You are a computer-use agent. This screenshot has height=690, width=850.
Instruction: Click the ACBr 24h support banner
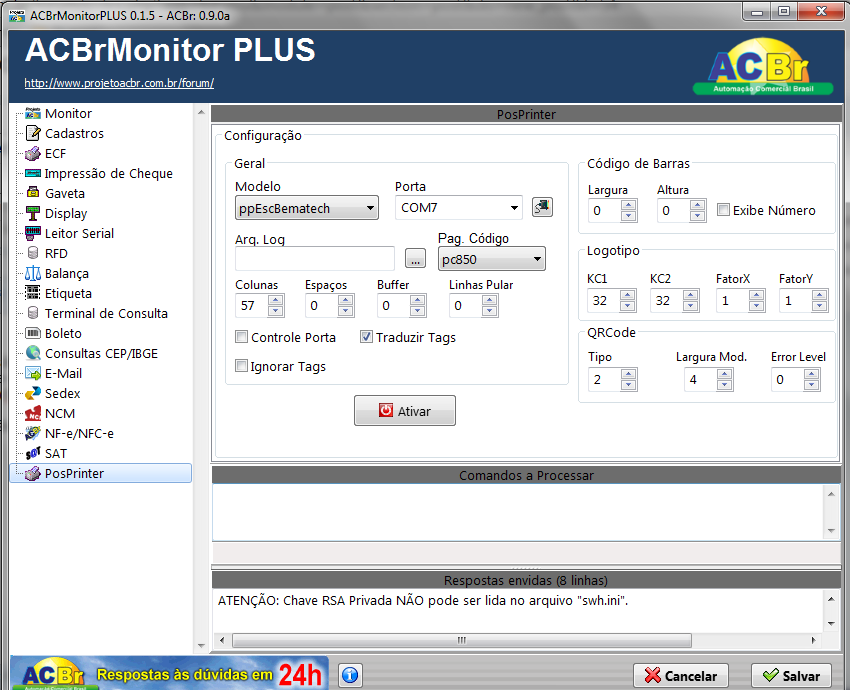coord(169,673)
